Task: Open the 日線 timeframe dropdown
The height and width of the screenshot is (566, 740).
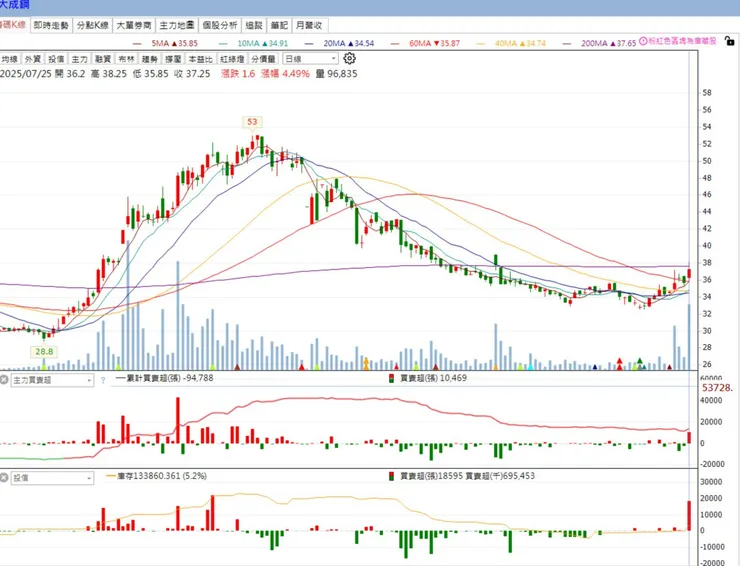Action: (x=310, y=59)
